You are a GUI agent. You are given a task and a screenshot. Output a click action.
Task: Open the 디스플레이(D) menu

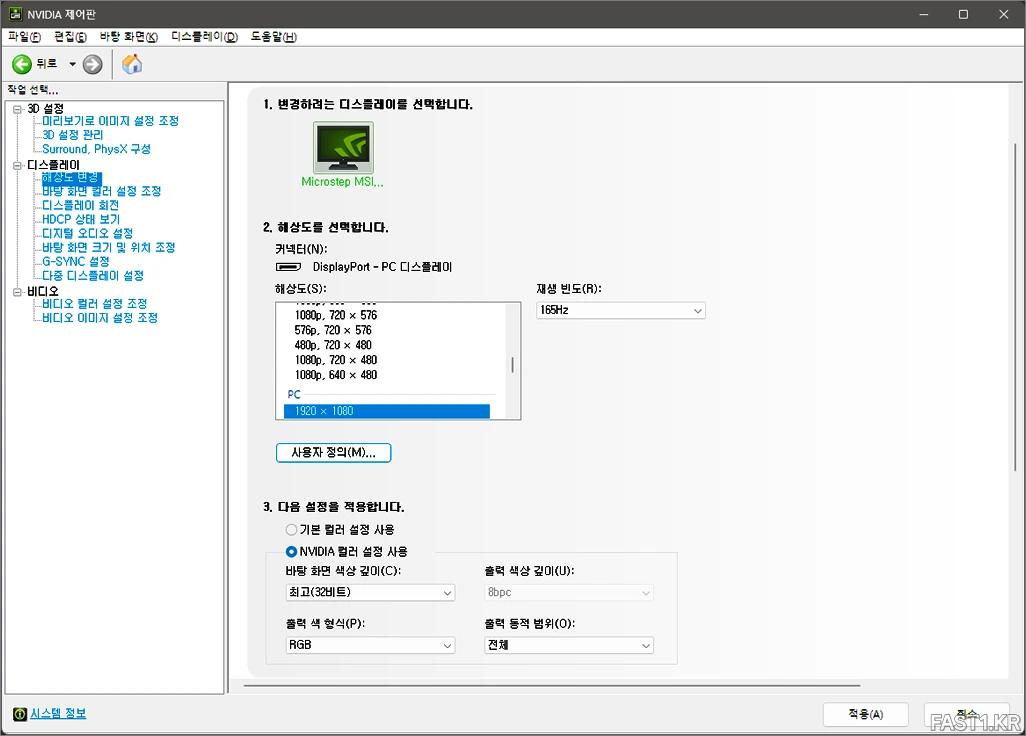coord(205,37)
